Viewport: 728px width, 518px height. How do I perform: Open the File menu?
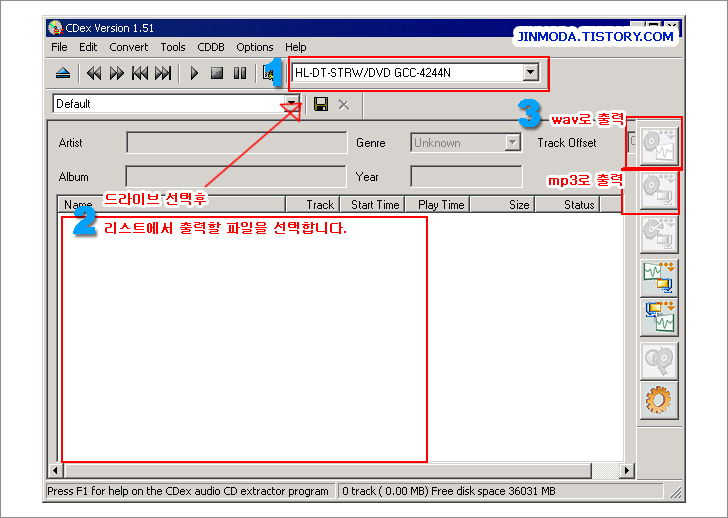tap(59, 47)
